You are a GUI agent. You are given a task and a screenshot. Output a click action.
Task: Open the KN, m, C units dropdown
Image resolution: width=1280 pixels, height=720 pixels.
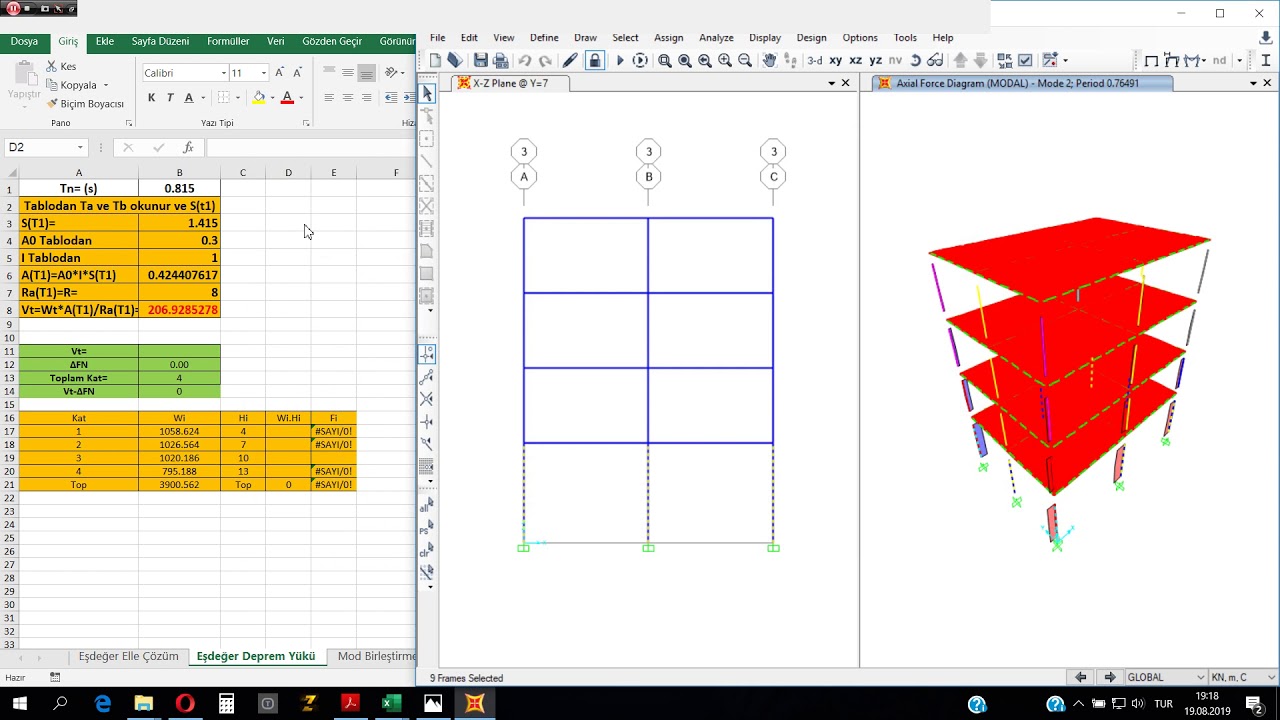1244,677
